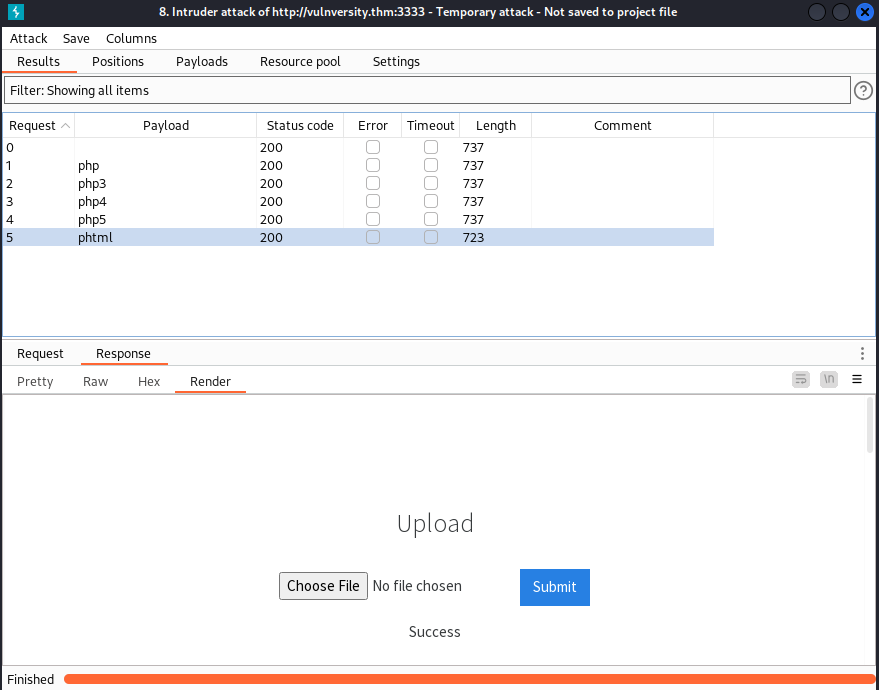
Task: Toggle the Timeout checkbox in the php3 row
Action: tap(431, 183)
